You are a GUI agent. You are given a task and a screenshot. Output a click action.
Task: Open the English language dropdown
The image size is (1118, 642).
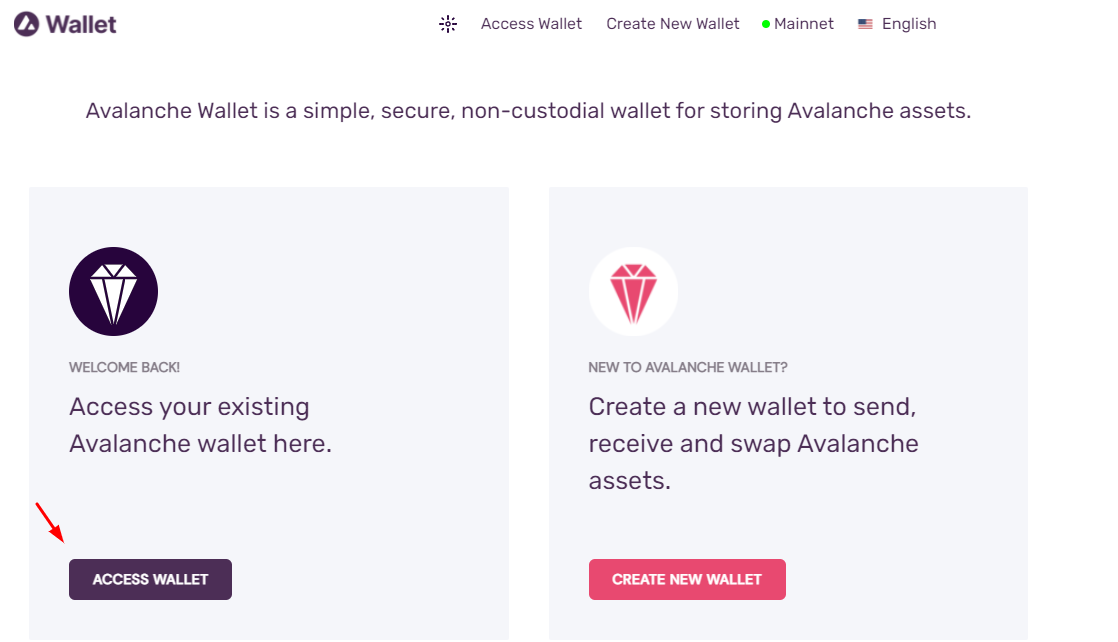909,24
